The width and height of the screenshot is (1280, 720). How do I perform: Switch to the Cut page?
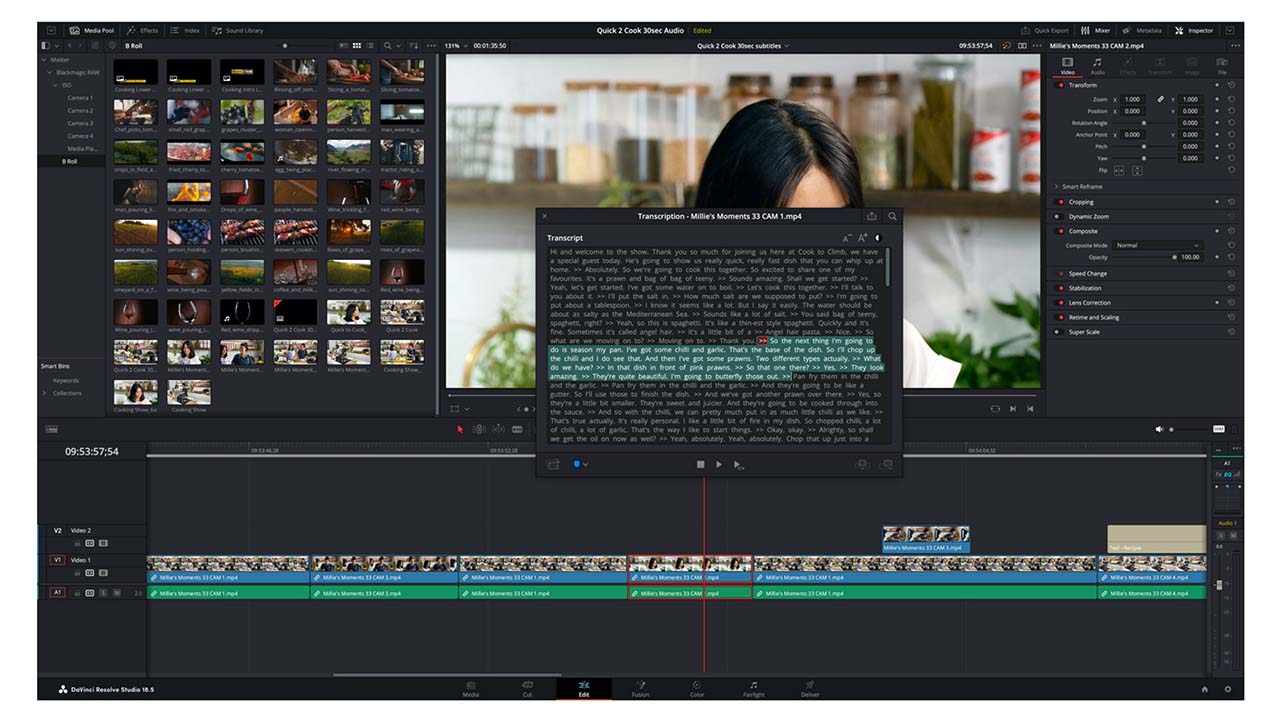pyautogui.click(x=527, y=690)
